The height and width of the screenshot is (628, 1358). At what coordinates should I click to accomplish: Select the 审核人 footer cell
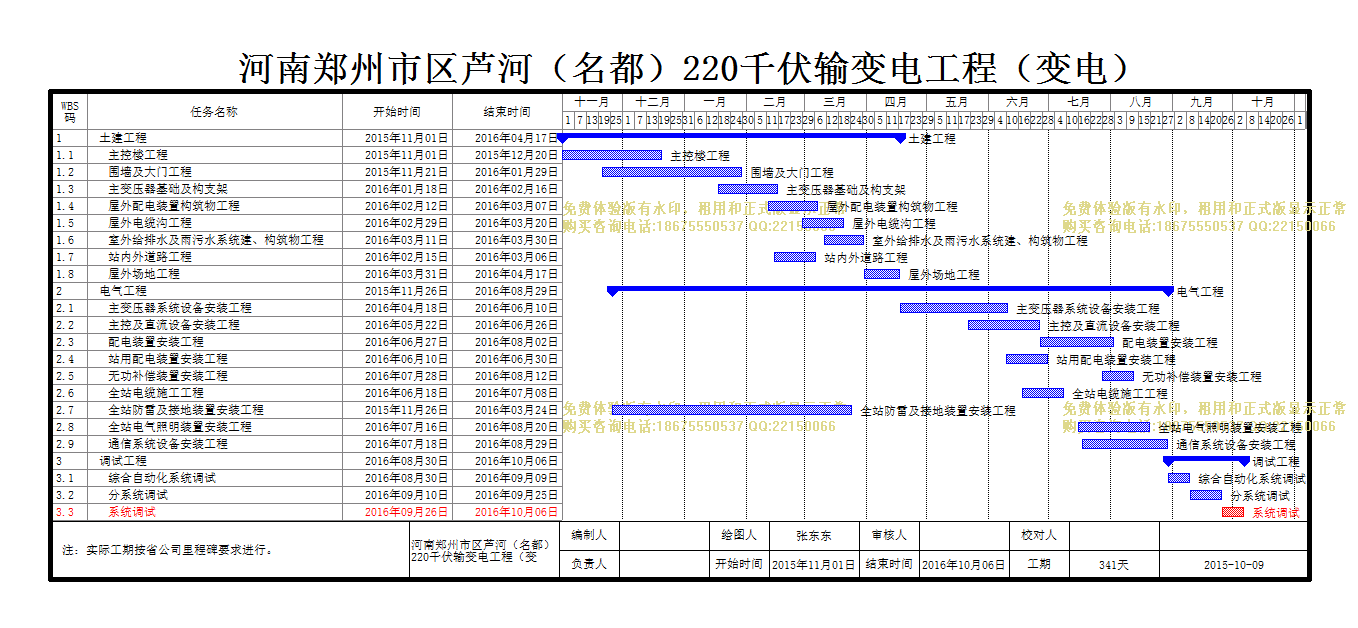click(x=889, y=536)
